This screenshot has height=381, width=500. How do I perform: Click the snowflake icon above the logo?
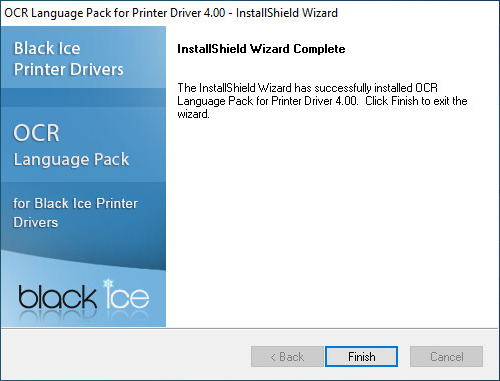108,284
